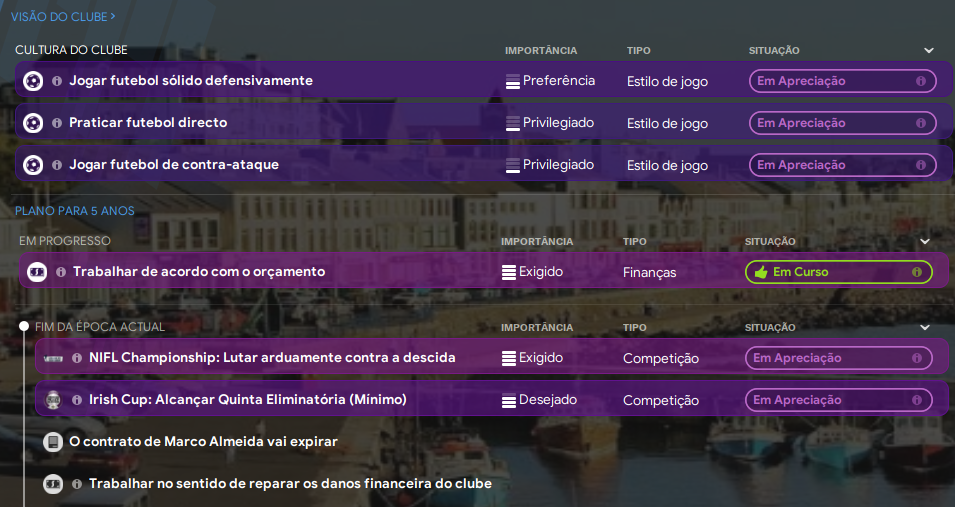This screenshot has height=507, width=955.
Task: Click info icon inside NIFL Championship status pill
Action: [x=917, y=358]
